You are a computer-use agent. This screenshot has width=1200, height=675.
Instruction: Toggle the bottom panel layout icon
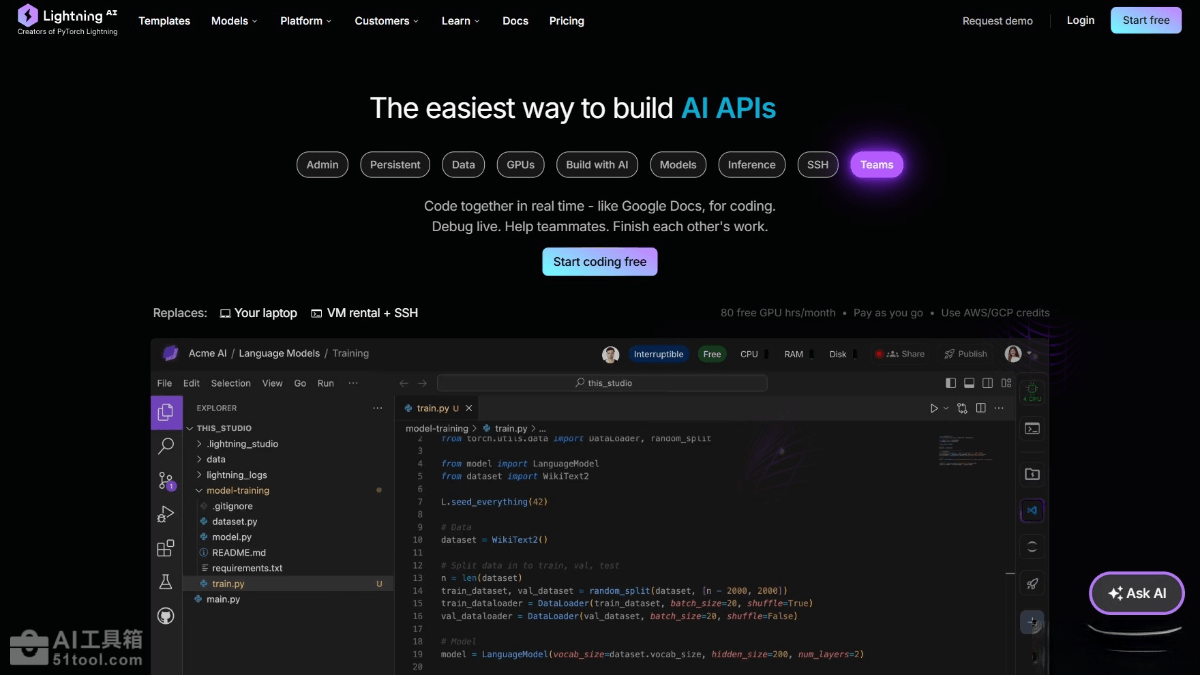pyautogui.click(x=969, y=383)
